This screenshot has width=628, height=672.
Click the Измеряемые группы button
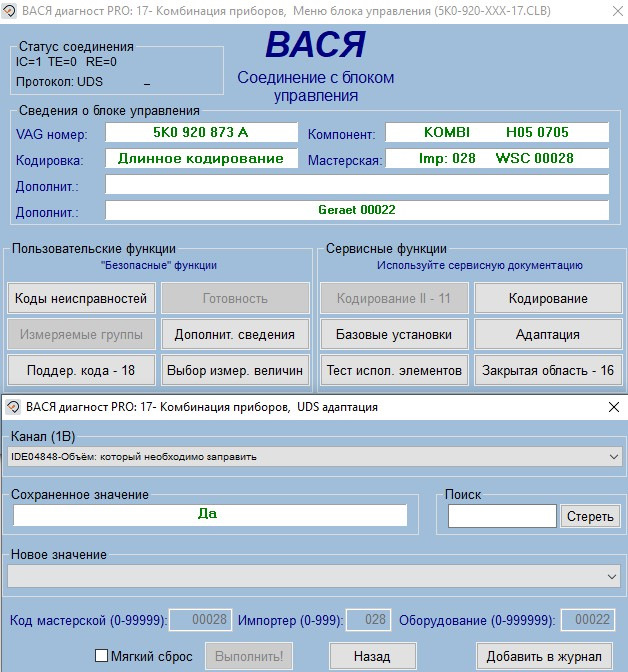click(81, 334)
